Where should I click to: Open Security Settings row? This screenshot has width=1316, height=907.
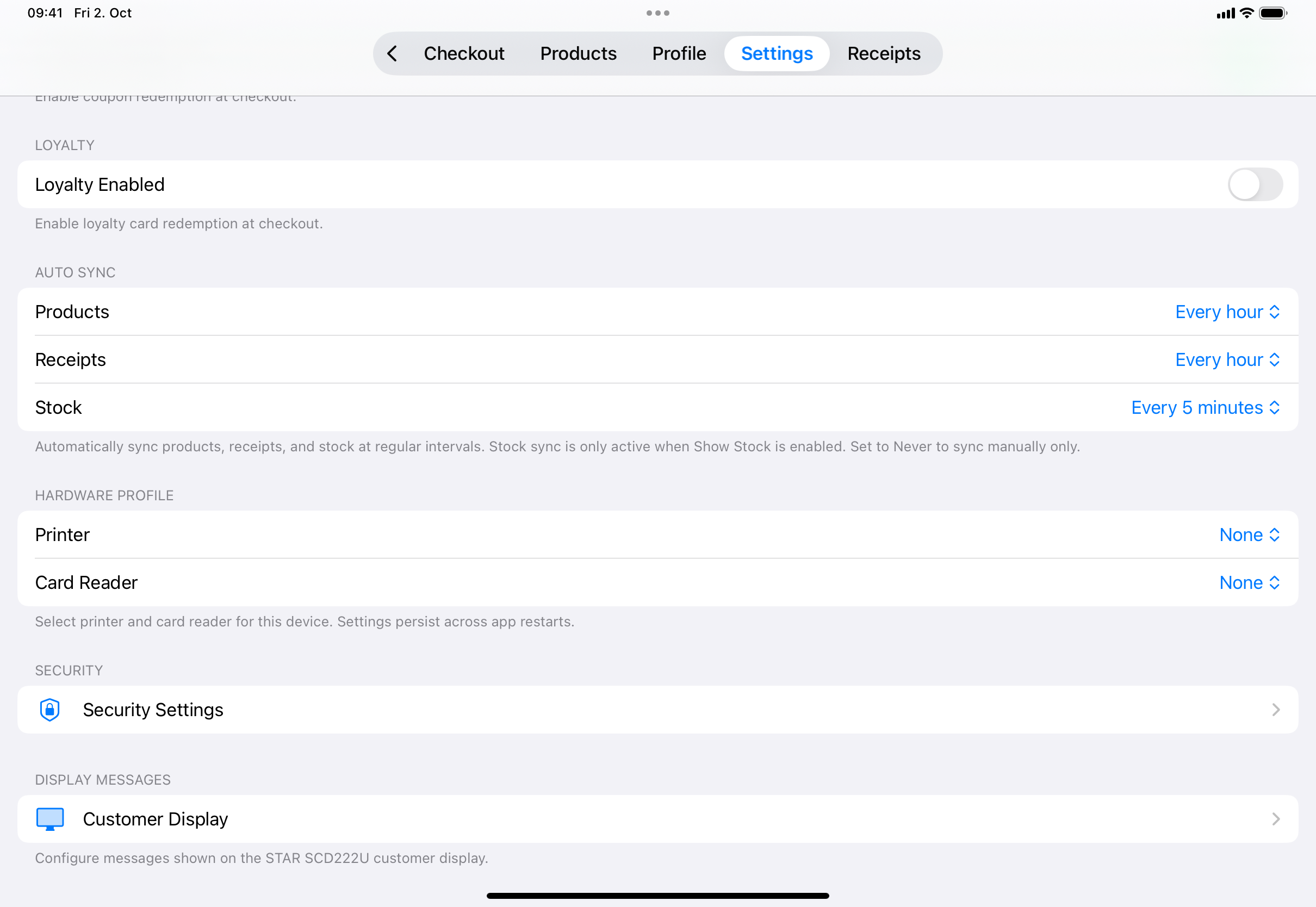click(x=658, y=709)
